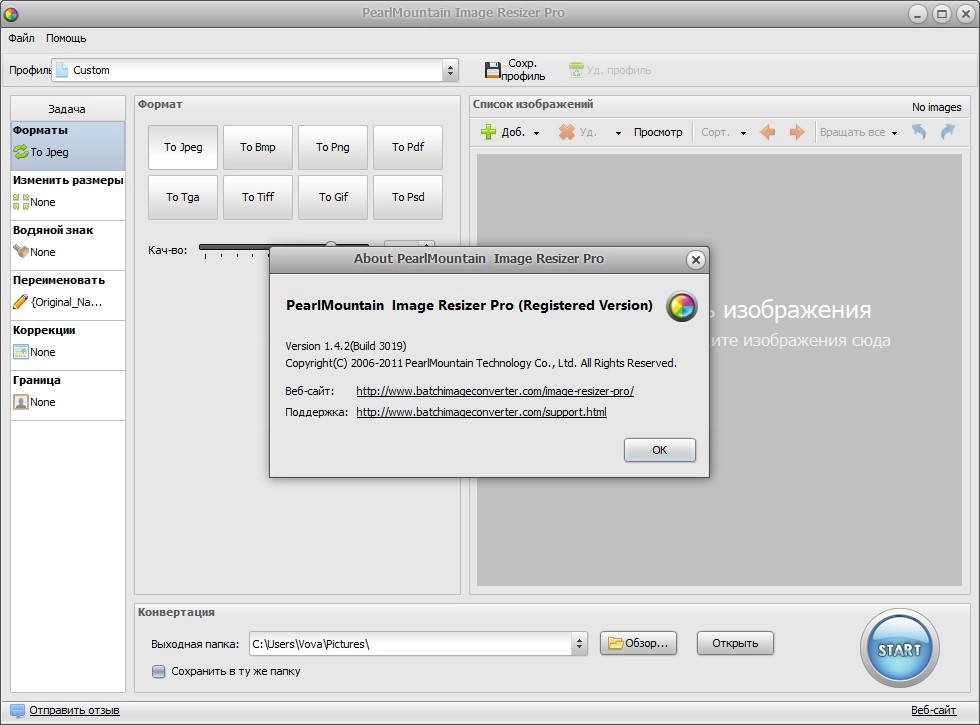This screenshot has height=725, width=980.
Task: Click the To Jpeg format icon in sidebar
Action: coord(21,152)
